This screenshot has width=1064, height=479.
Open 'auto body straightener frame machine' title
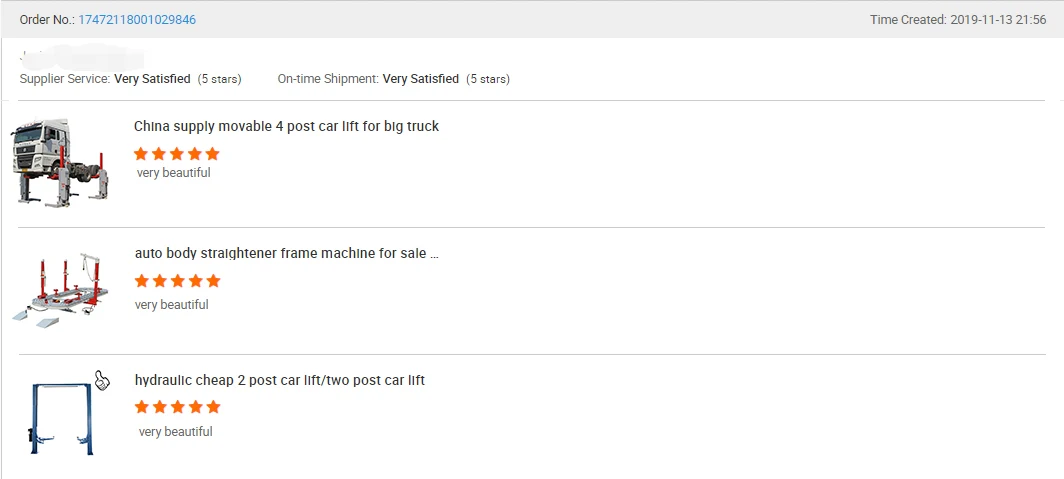tap(286, 254)
